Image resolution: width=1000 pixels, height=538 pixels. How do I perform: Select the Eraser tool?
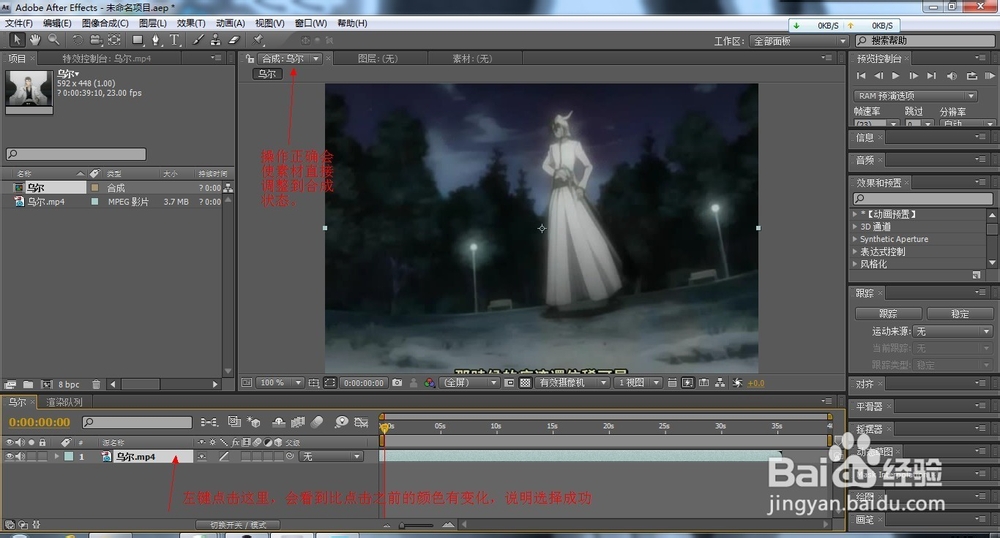[x=233, y=40]
